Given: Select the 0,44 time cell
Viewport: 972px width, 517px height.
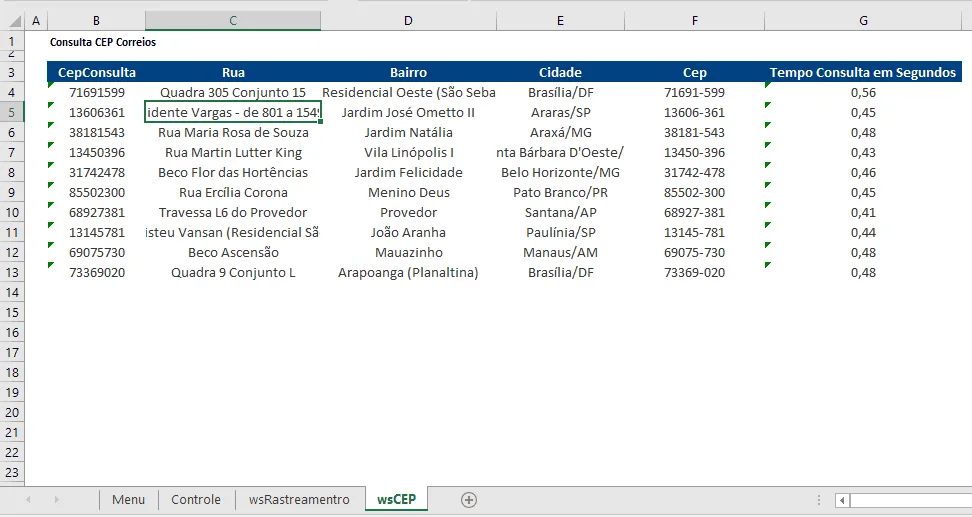Looking at the screenshot, I should 864,232.
